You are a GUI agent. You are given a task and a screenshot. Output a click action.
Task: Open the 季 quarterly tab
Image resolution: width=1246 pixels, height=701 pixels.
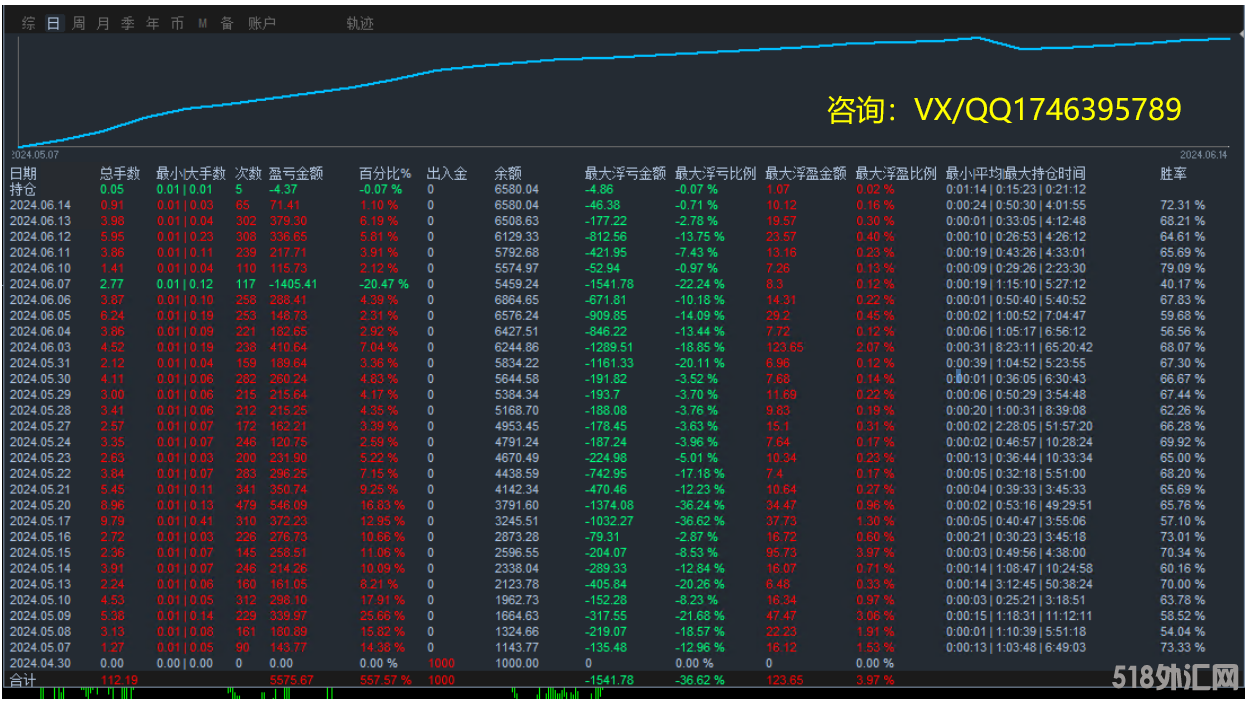point(128,23)
